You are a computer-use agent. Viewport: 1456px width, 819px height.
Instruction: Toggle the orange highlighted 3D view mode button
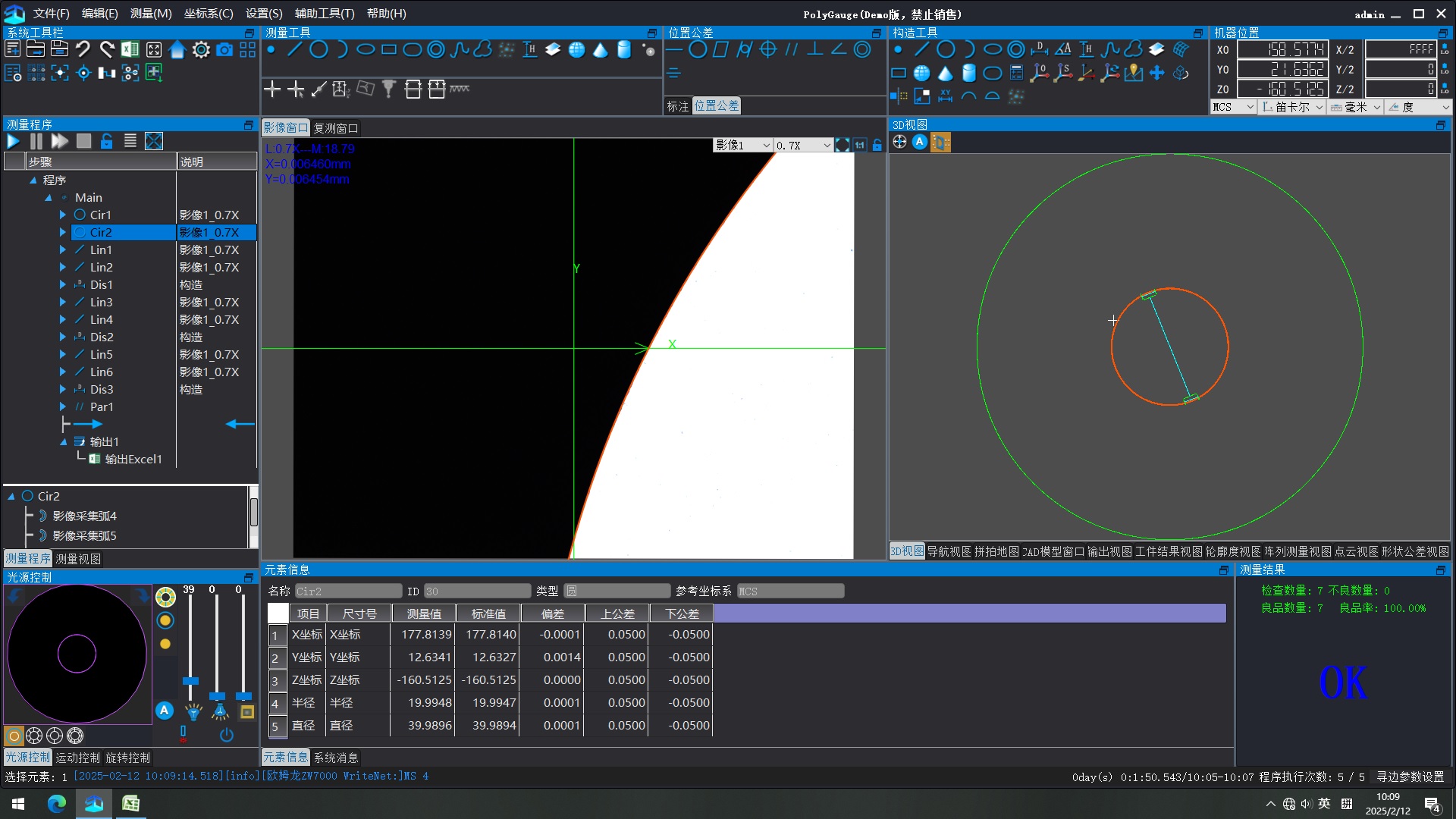click(940, 142)
